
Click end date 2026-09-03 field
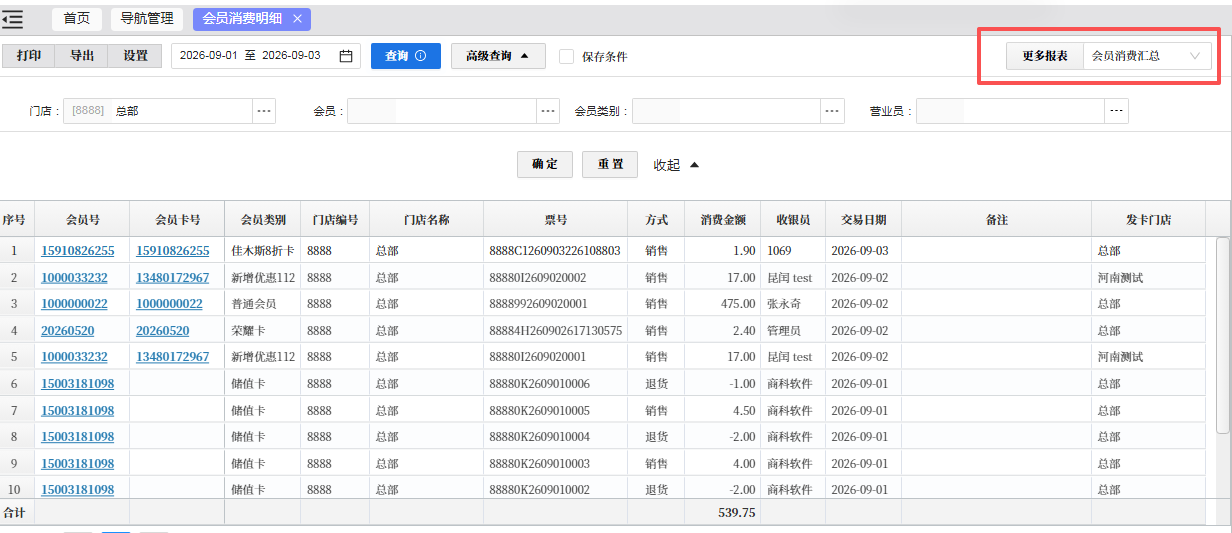pos(291,56)
